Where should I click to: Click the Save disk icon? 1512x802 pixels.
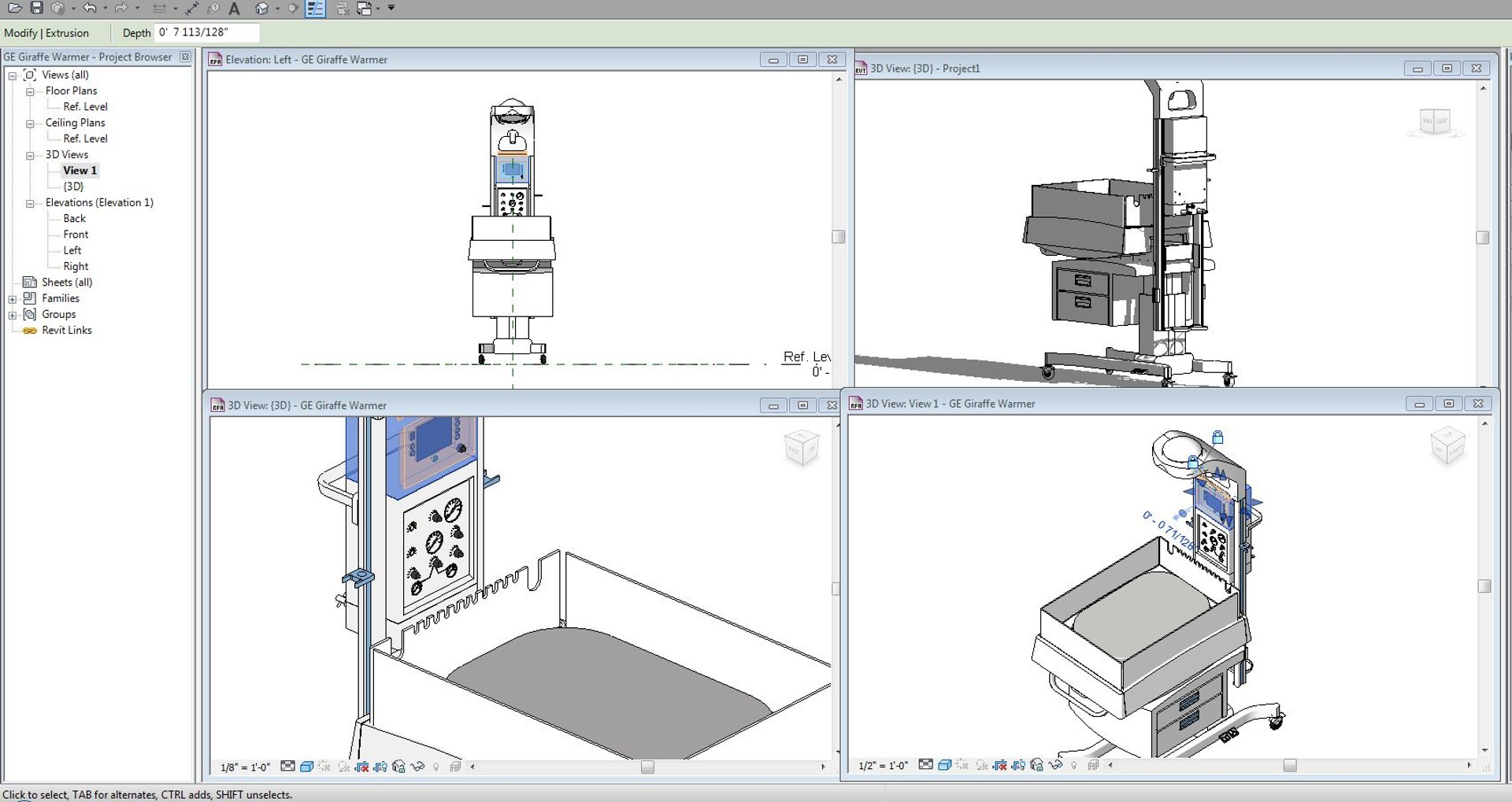pyautogui.click(x=37, y=8)
